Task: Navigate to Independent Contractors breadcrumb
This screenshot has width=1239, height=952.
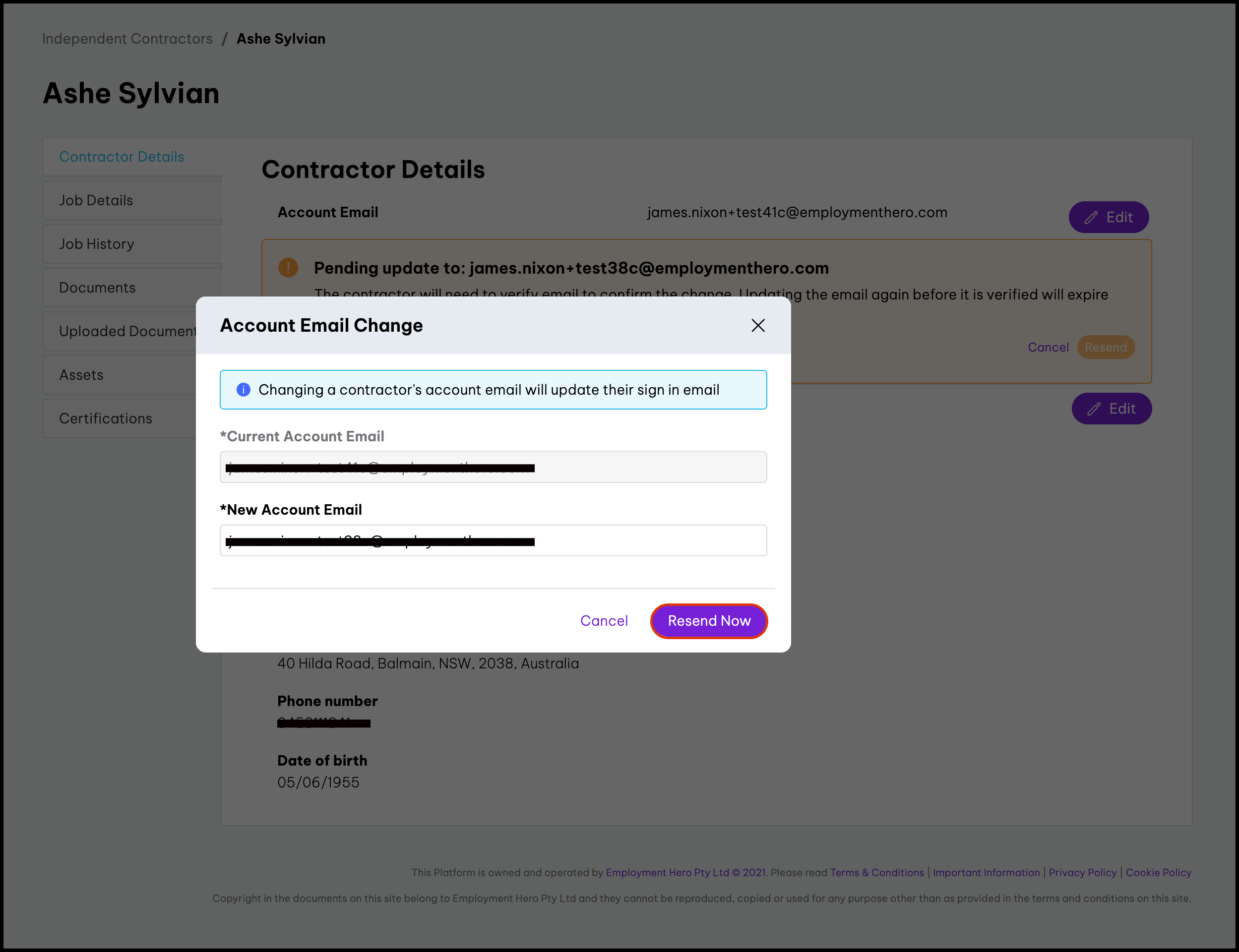Action: click(x=127, y=39)
